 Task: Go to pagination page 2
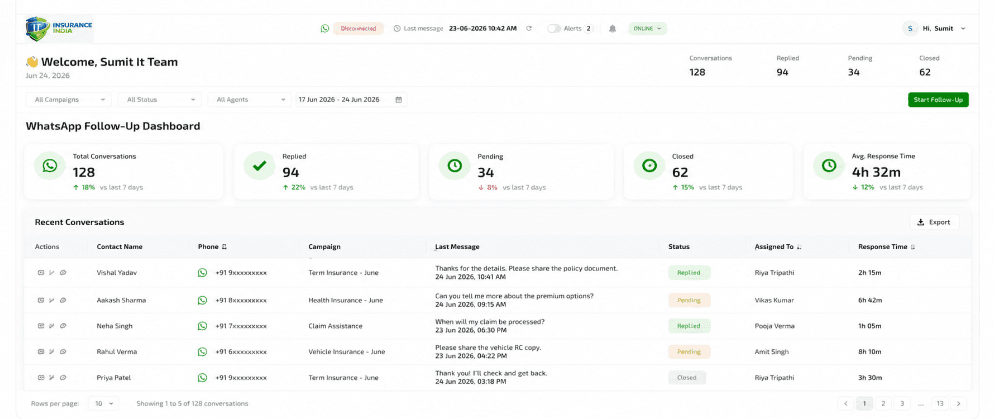coord(882,403)
